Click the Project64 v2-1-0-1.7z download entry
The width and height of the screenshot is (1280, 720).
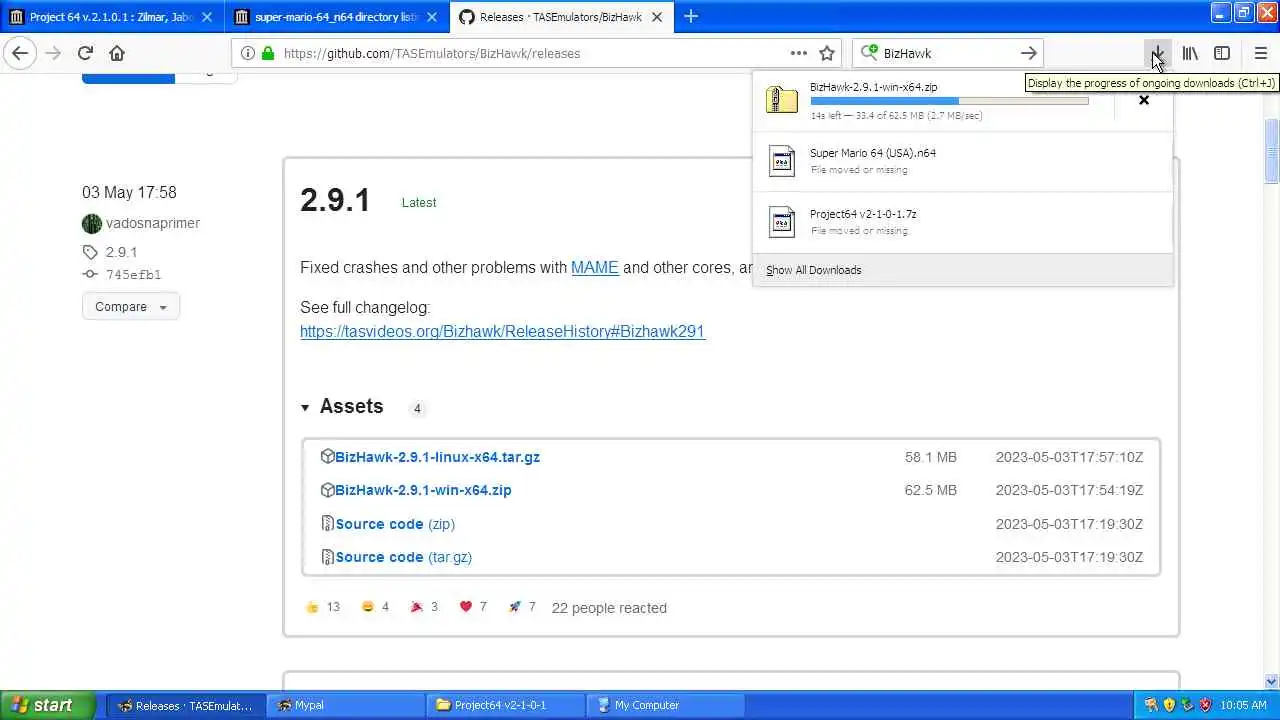click(x=963, y=221)
